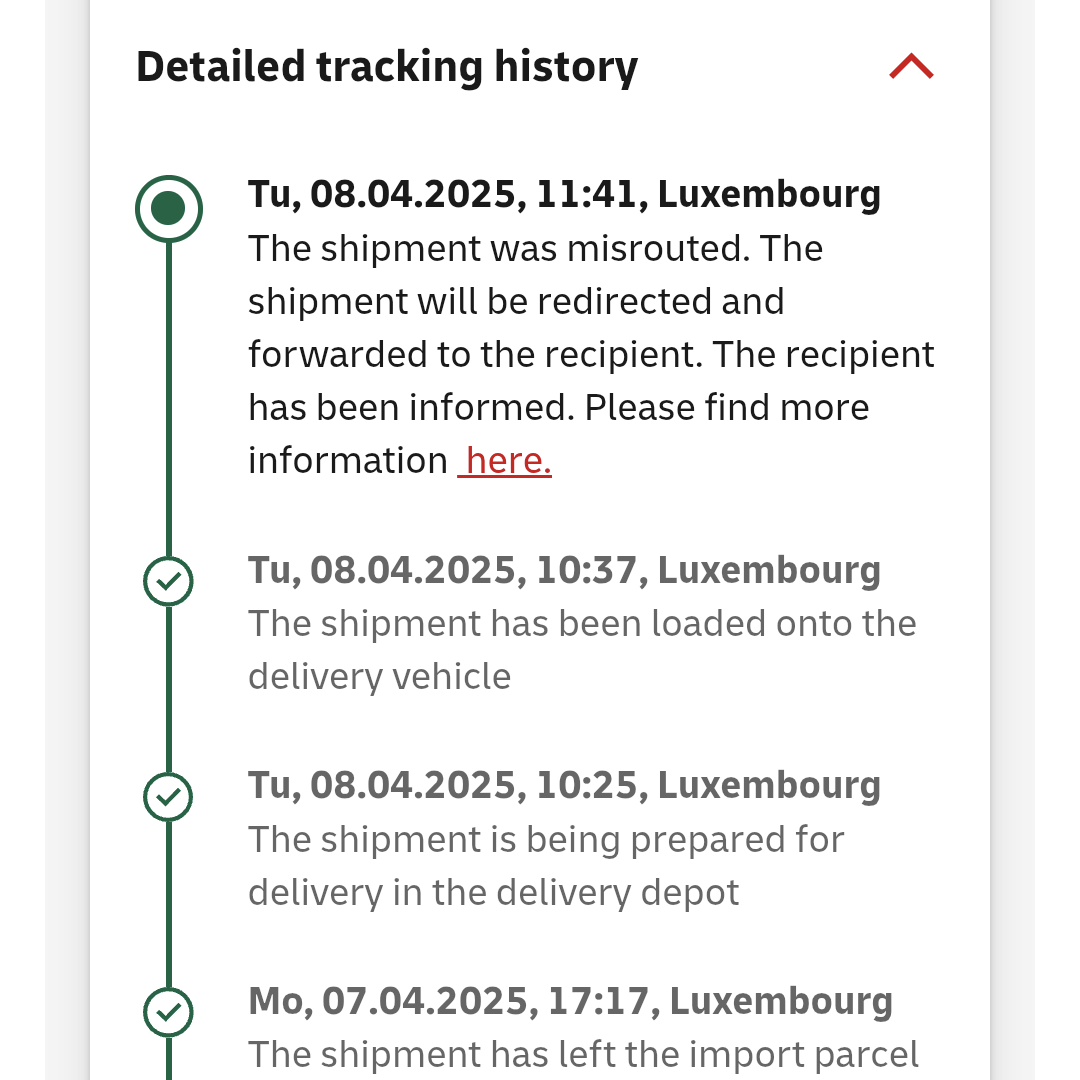Click the current status marker at 11:41
The height and width of the screenshot is (1080, 1080).
point(169,209)
